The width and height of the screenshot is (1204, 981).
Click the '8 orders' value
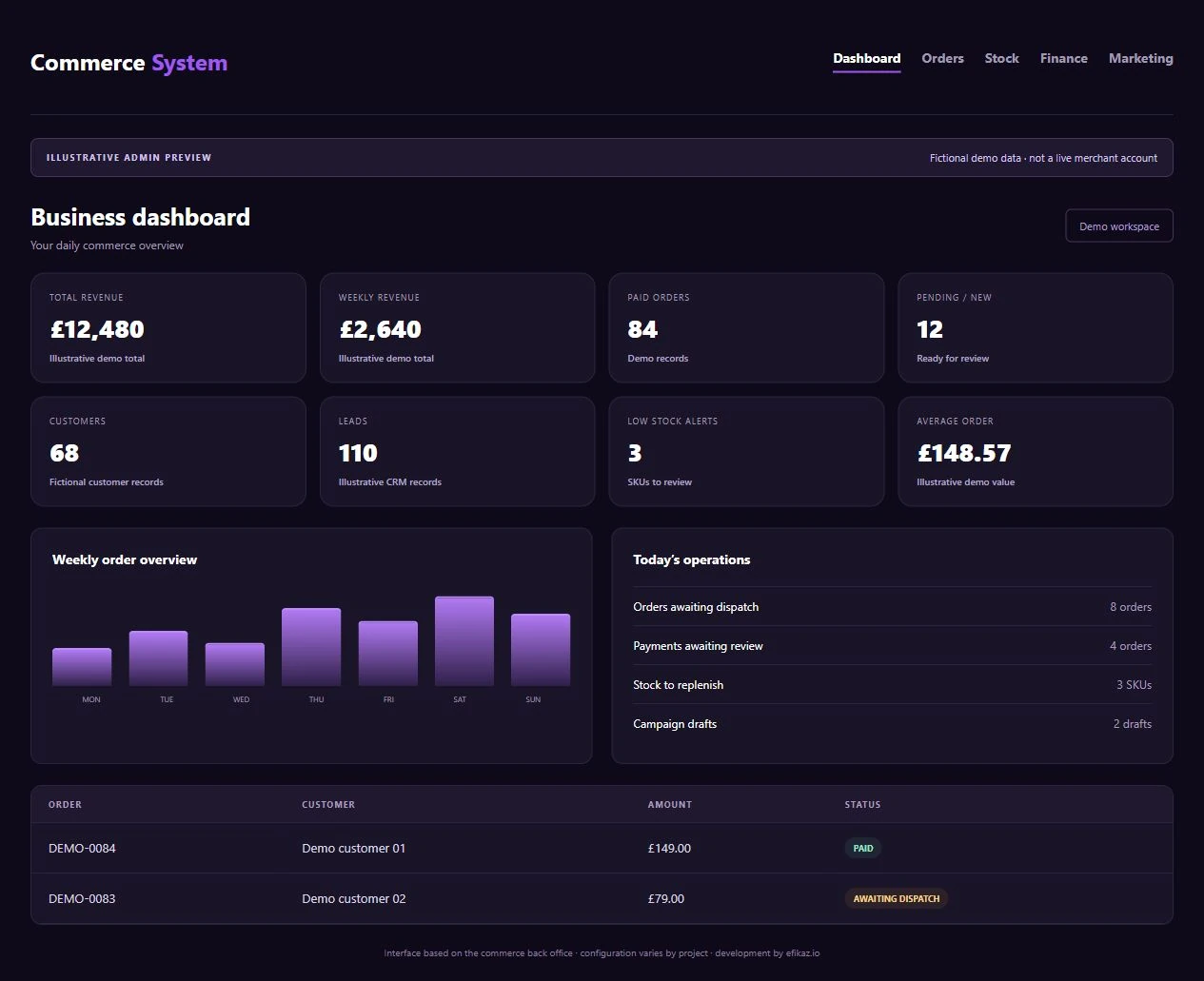pyautogui.click(x=1131, y=607)
